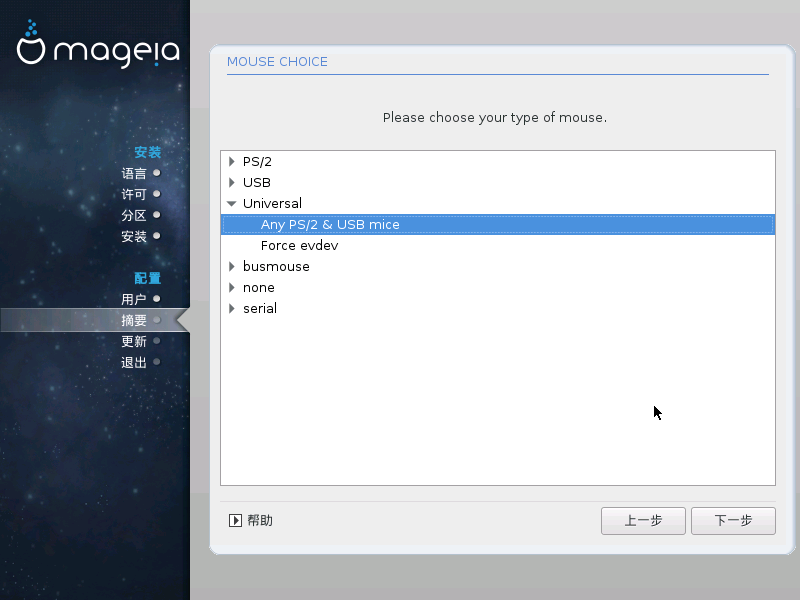Go back with 上一步 button
The height and width of the screenshot is (600, 800).
pyautogui.click(x=643, y=521)
